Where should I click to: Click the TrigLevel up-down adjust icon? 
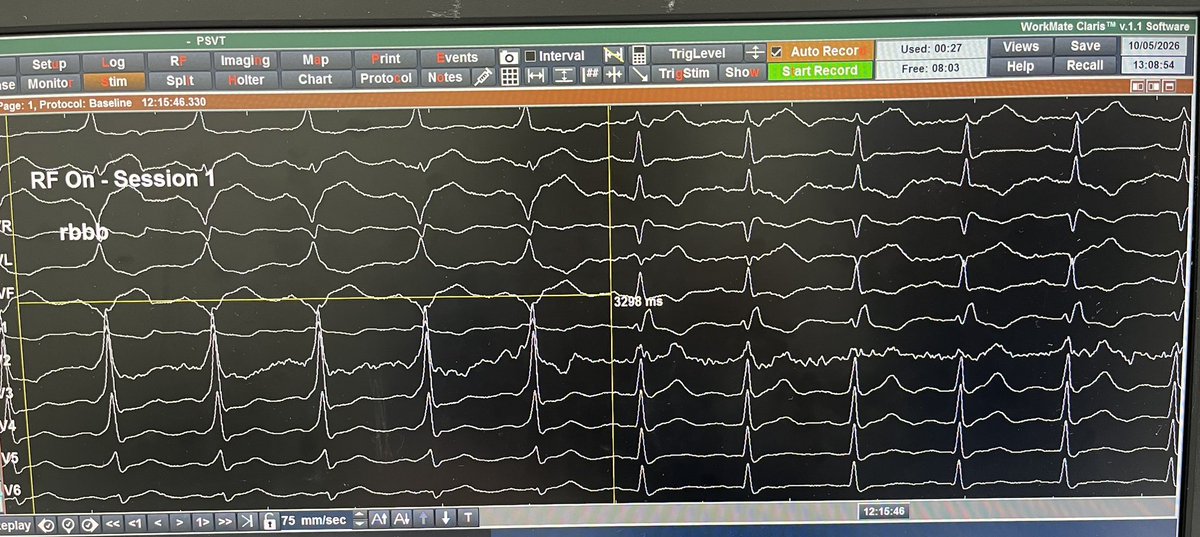coord(755,53)
